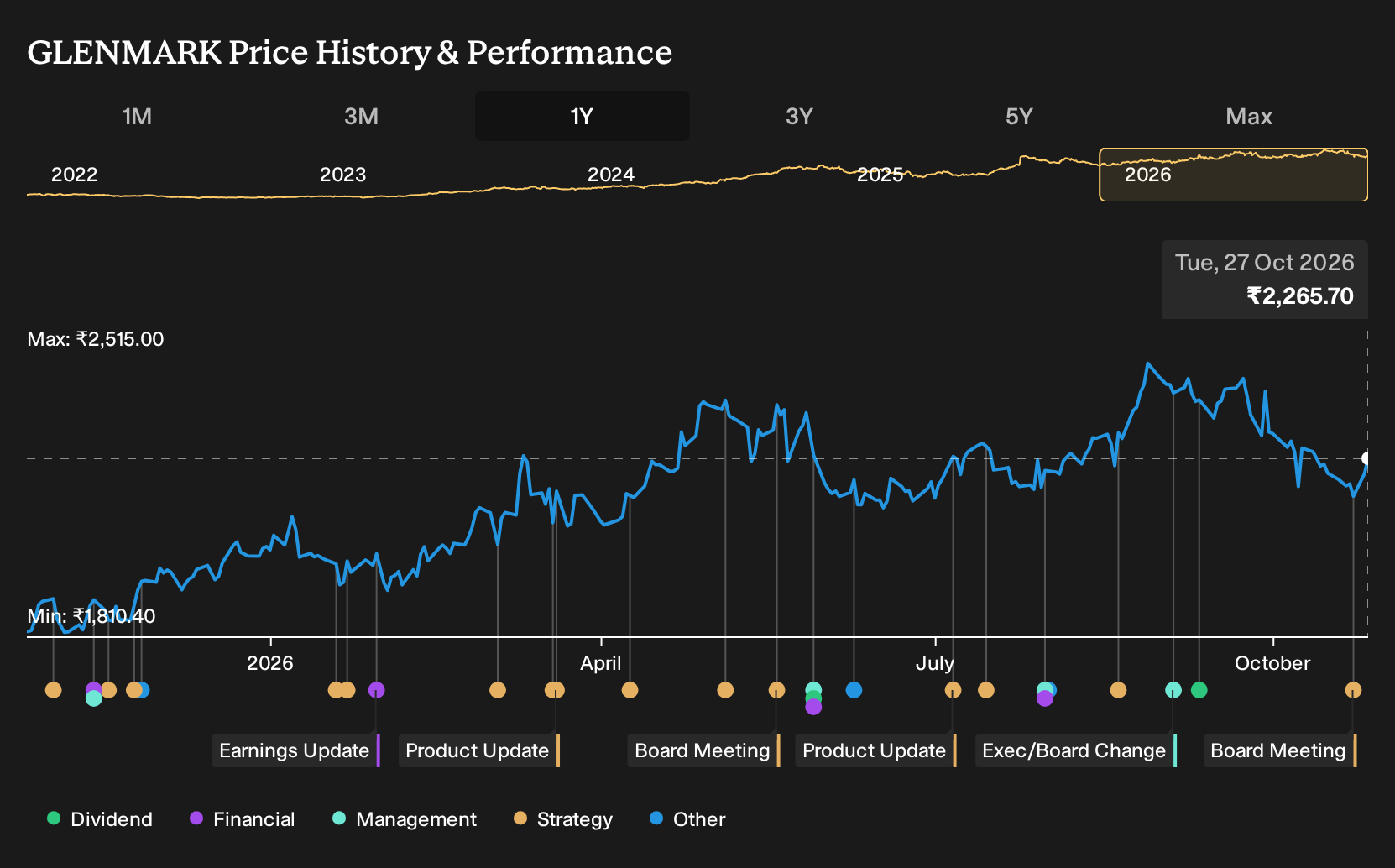Choose the 1Y time range tab
The height and width of the screenshot is (868, 1395).
click(583, 116)
